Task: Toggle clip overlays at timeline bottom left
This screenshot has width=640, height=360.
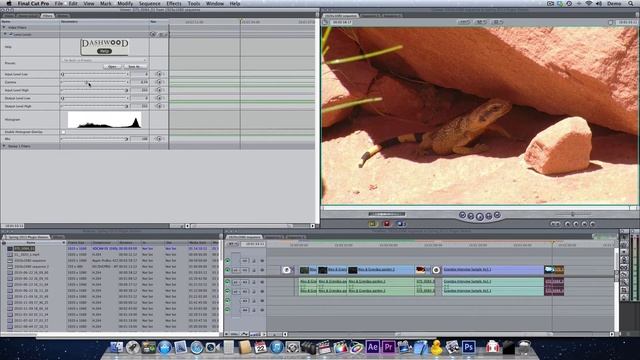Action: [244, 334]
